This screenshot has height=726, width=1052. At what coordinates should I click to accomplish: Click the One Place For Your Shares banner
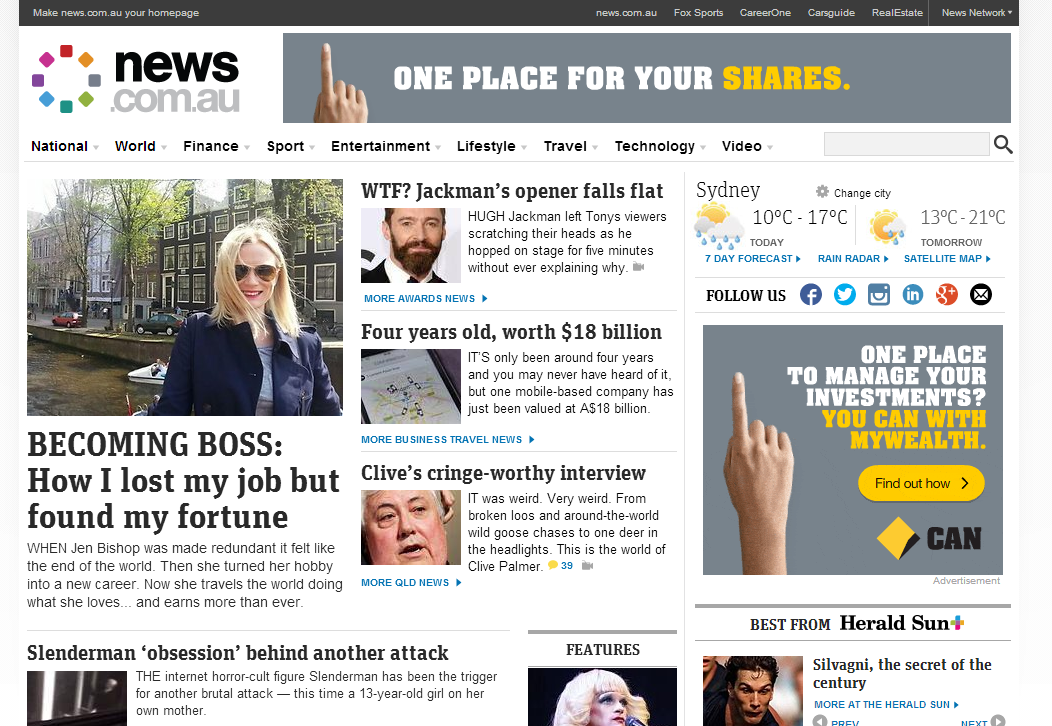point(647,78)
